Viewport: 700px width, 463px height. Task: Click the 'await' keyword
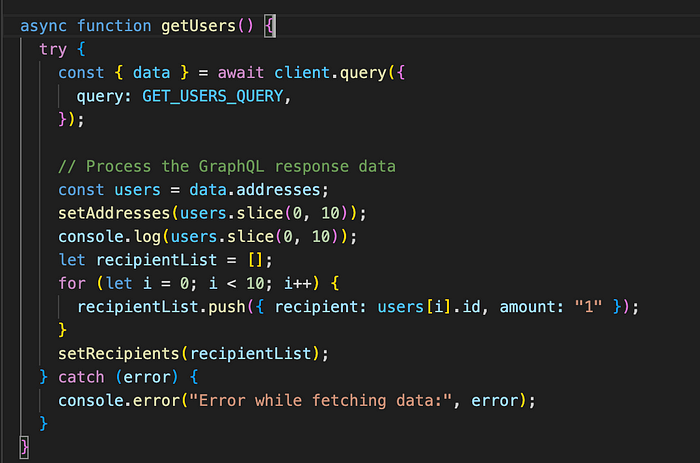(x=241, y=72)
